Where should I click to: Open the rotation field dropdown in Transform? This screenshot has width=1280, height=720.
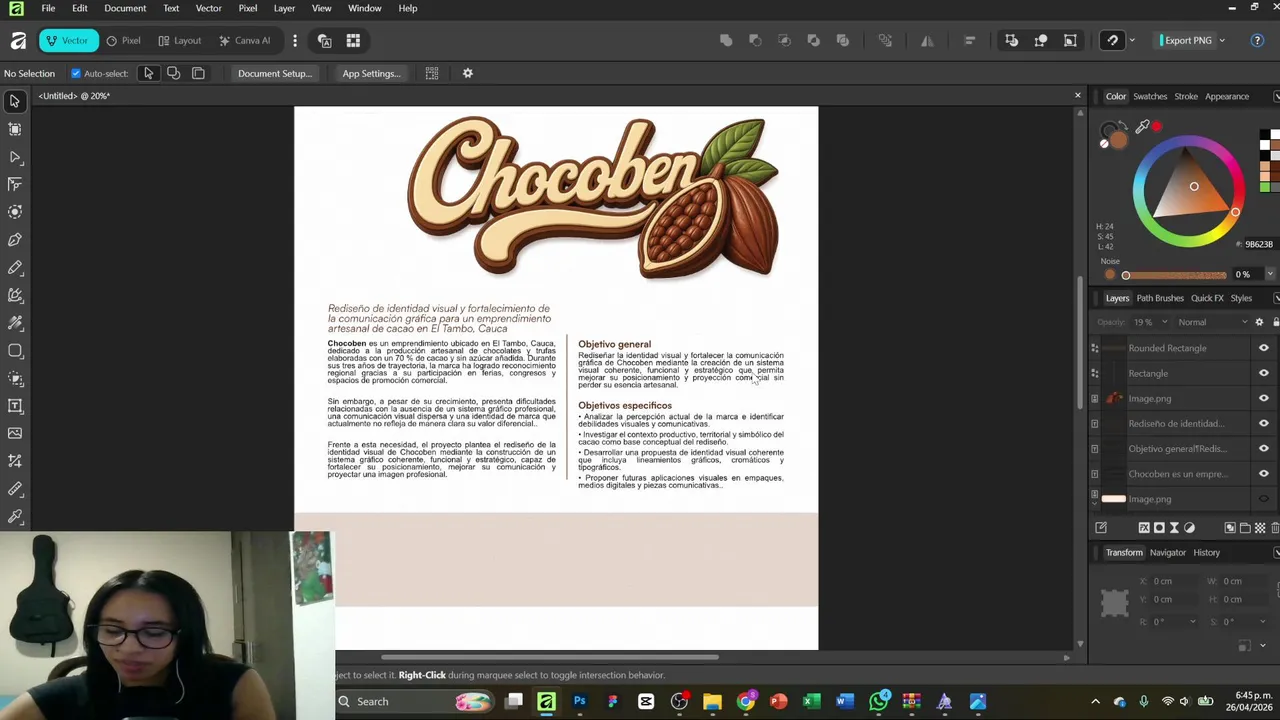[1192, 621]
